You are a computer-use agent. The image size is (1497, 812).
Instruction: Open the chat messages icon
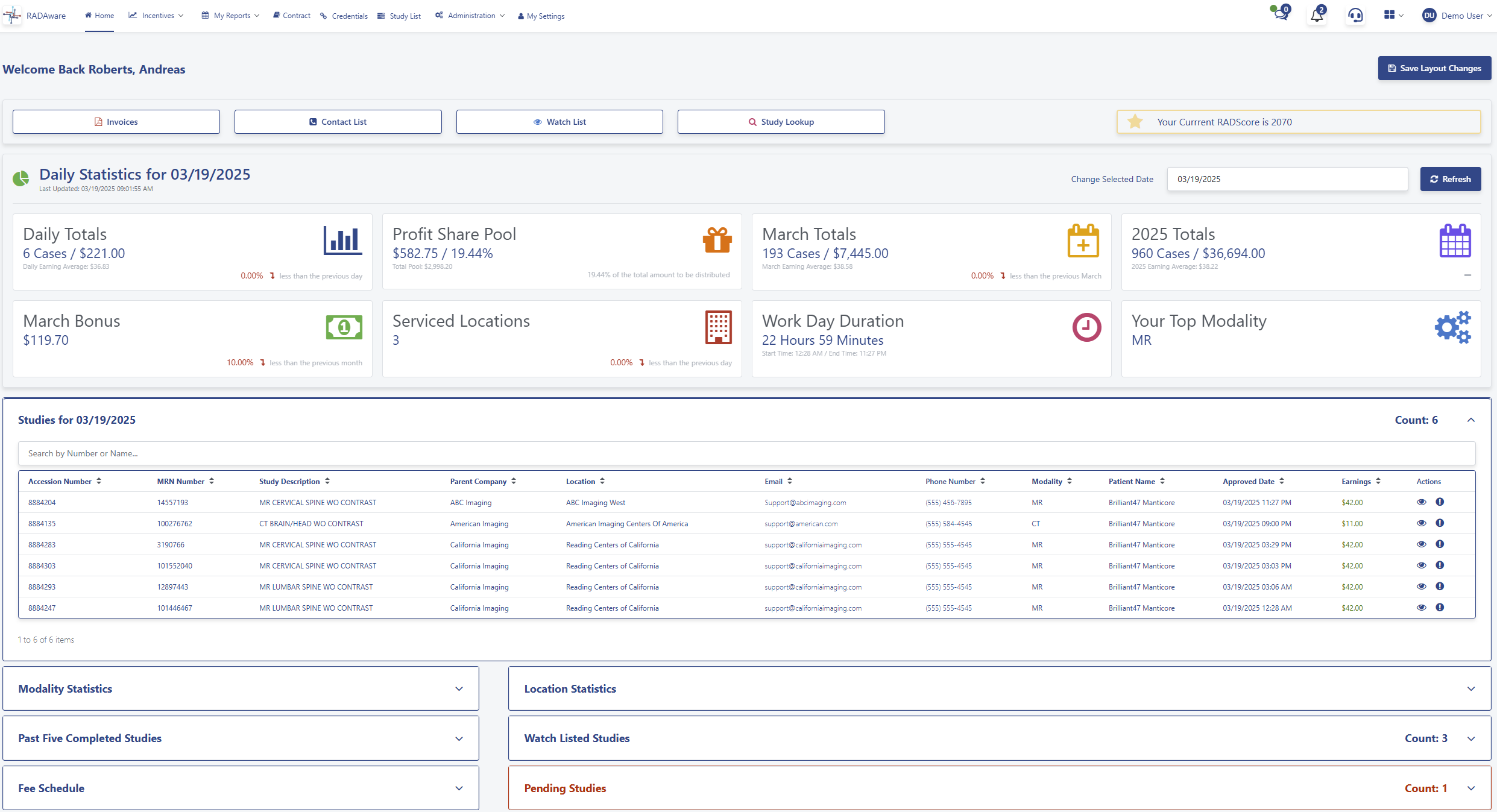(x=1280, y=15)
